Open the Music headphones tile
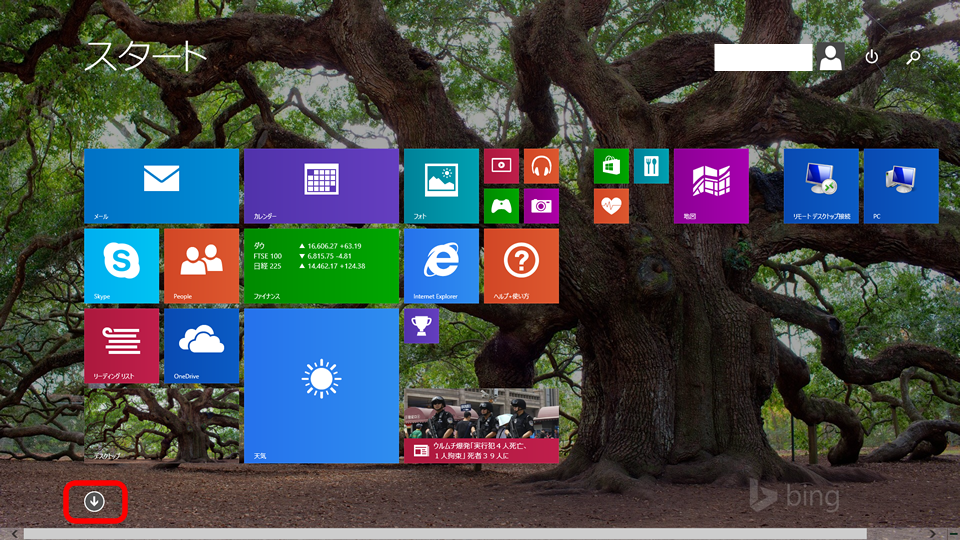The image size is (960, 540). (x=541, y=166)
